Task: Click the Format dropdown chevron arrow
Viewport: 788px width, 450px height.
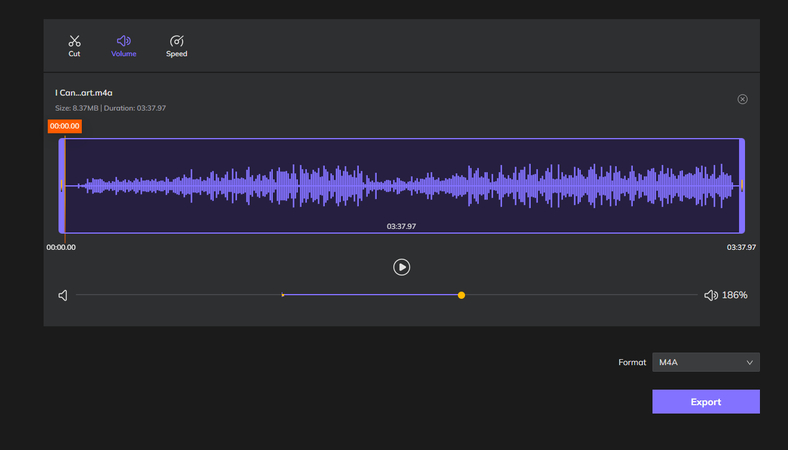Action: 749,362
